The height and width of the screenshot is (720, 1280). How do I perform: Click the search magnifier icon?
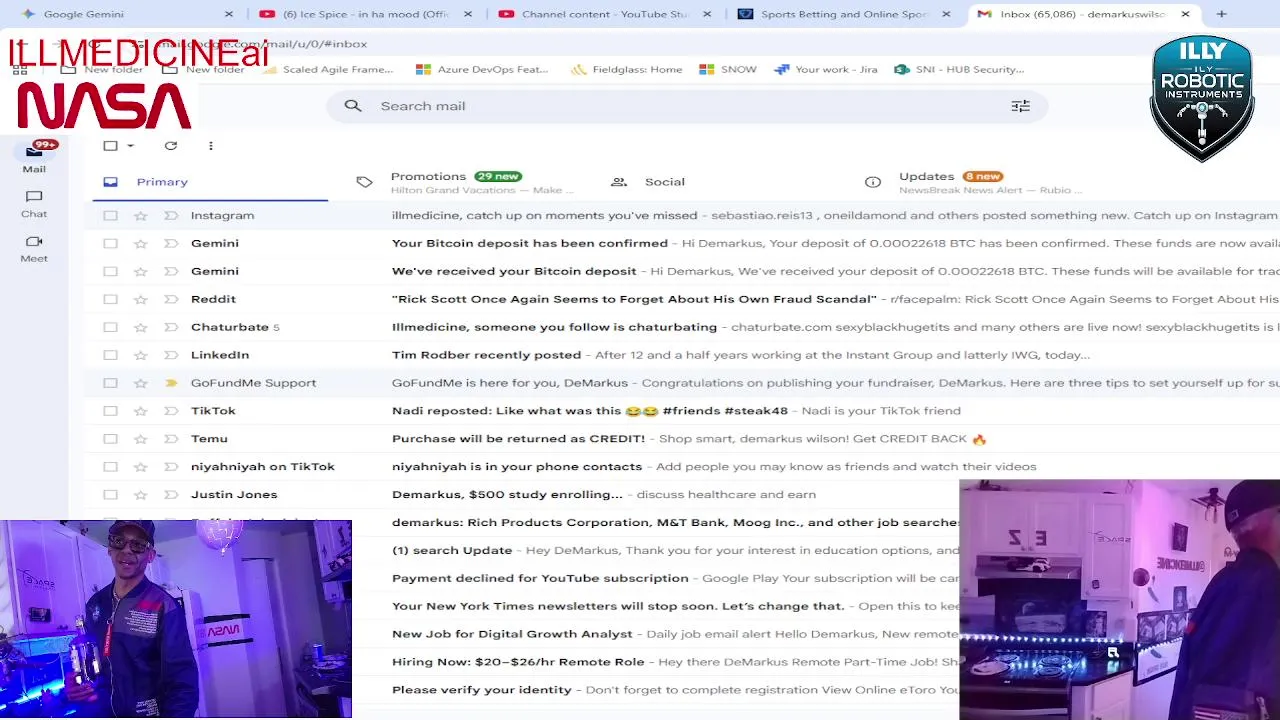[x=353, y=106]
